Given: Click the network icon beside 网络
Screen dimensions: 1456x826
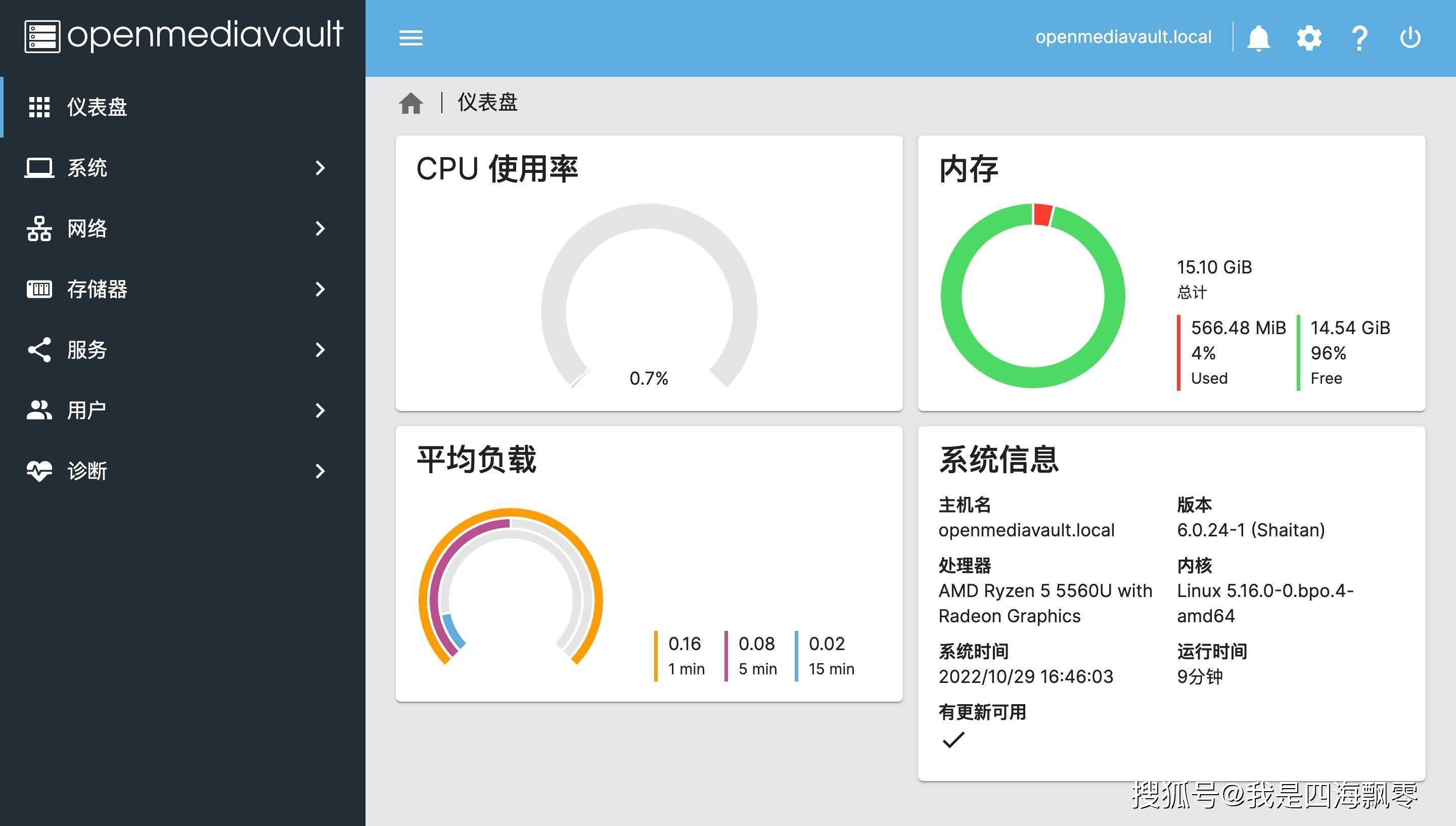Looking at the screenshot, I should click(39, 228).
